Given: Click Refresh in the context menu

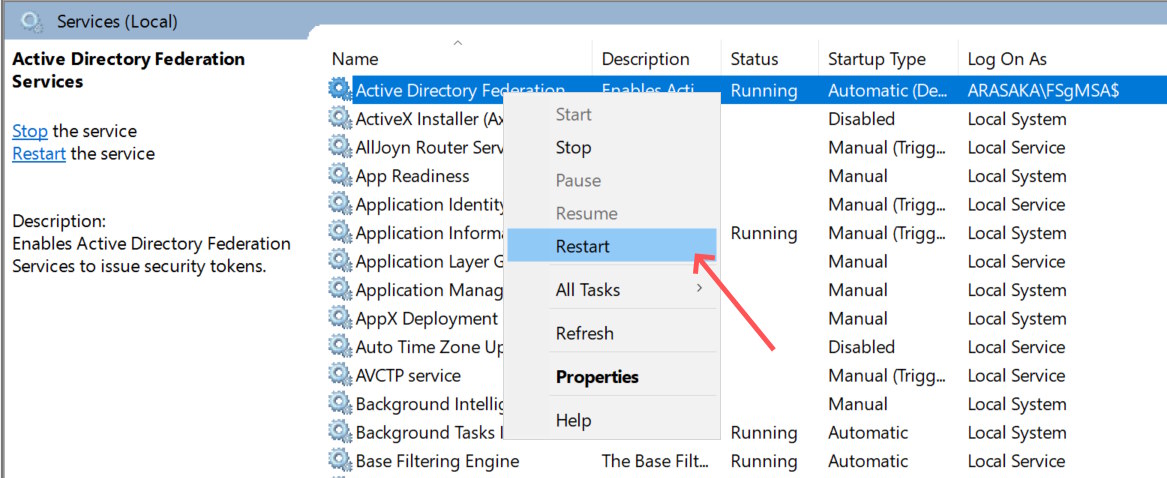Looking at the screenshot, I should pos(584,333).
